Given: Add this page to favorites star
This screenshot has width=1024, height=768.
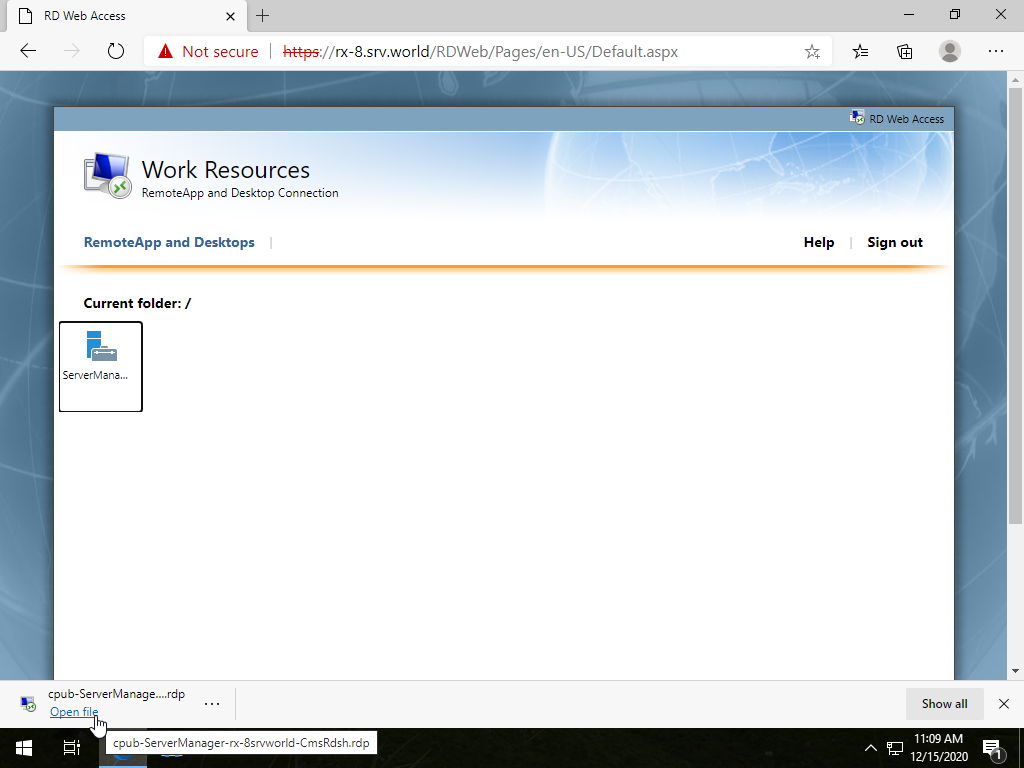Looking at the screenshot, I should click(x=812, y=52).
